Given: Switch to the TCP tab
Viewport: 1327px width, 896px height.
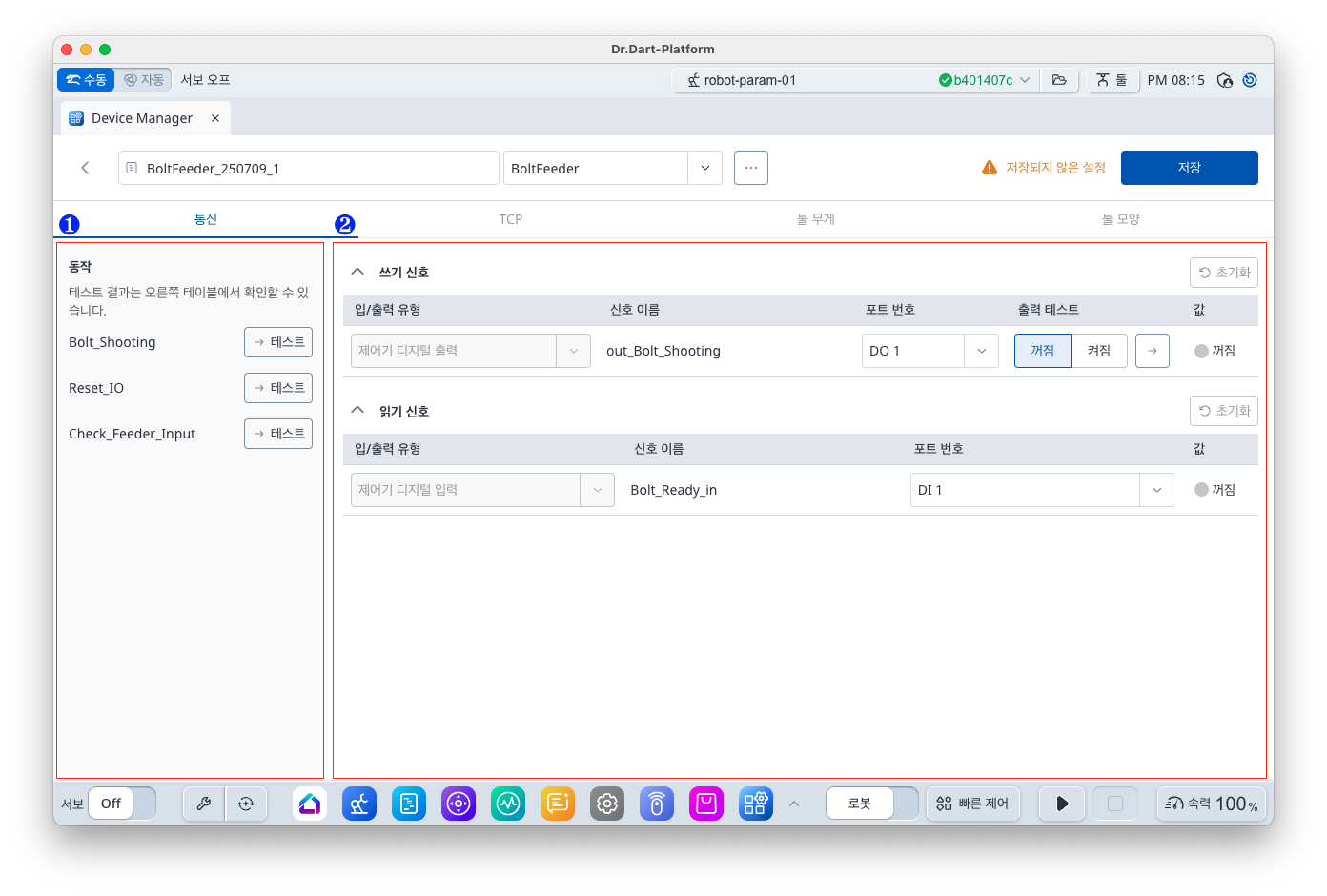Looking at the screenshot, I should click(x=511, y=219).
